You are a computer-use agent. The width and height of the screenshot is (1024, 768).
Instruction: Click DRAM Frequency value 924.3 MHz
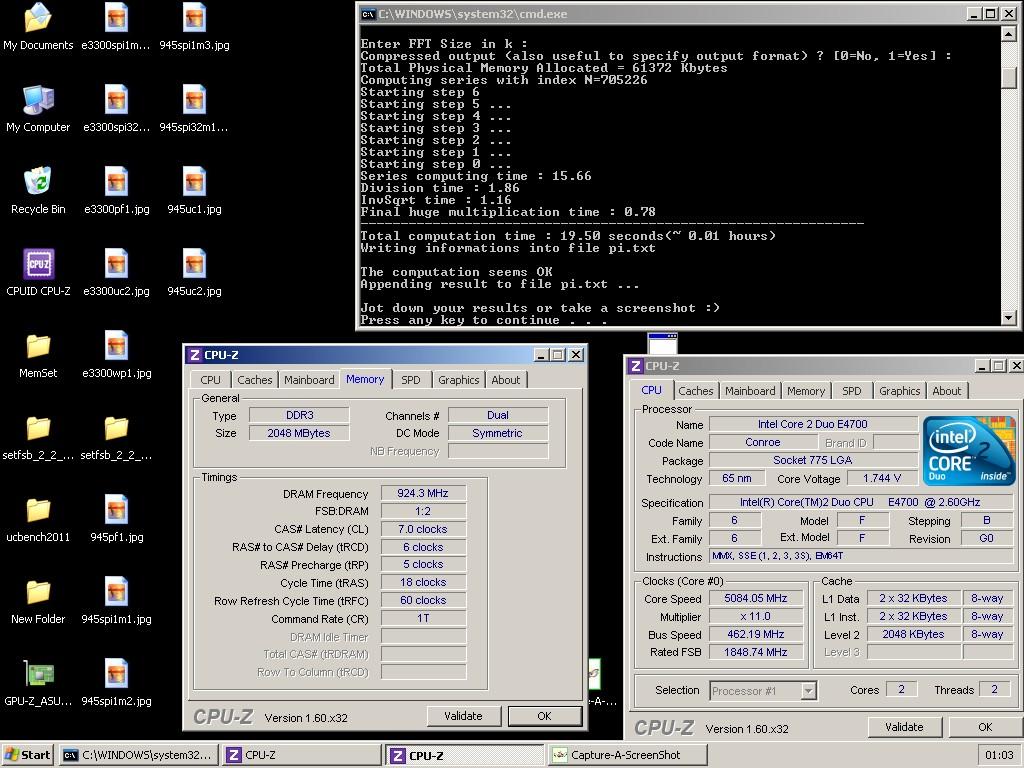click(423, 494)
